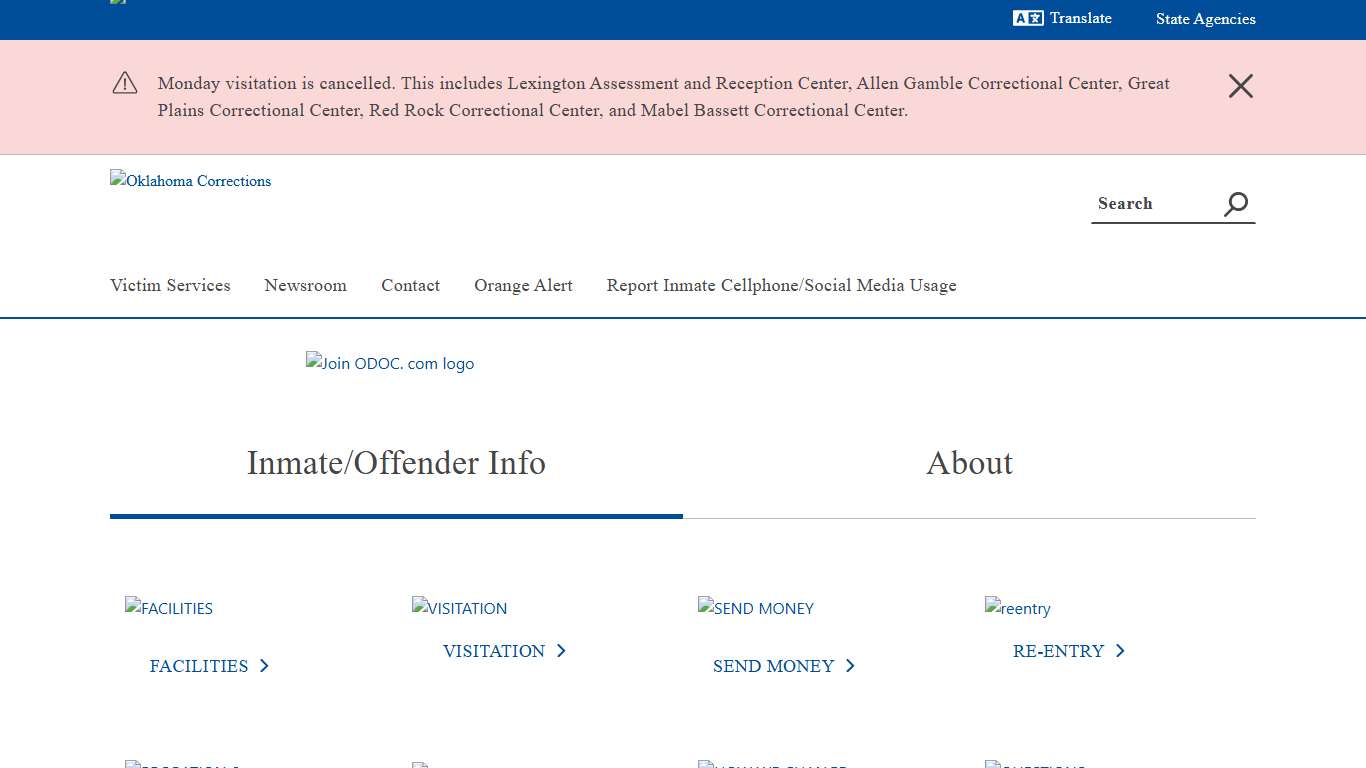Select the Inmate/Offender Info tab
The height and width of the screenshot is (768, 1366).
coord(396,463)
